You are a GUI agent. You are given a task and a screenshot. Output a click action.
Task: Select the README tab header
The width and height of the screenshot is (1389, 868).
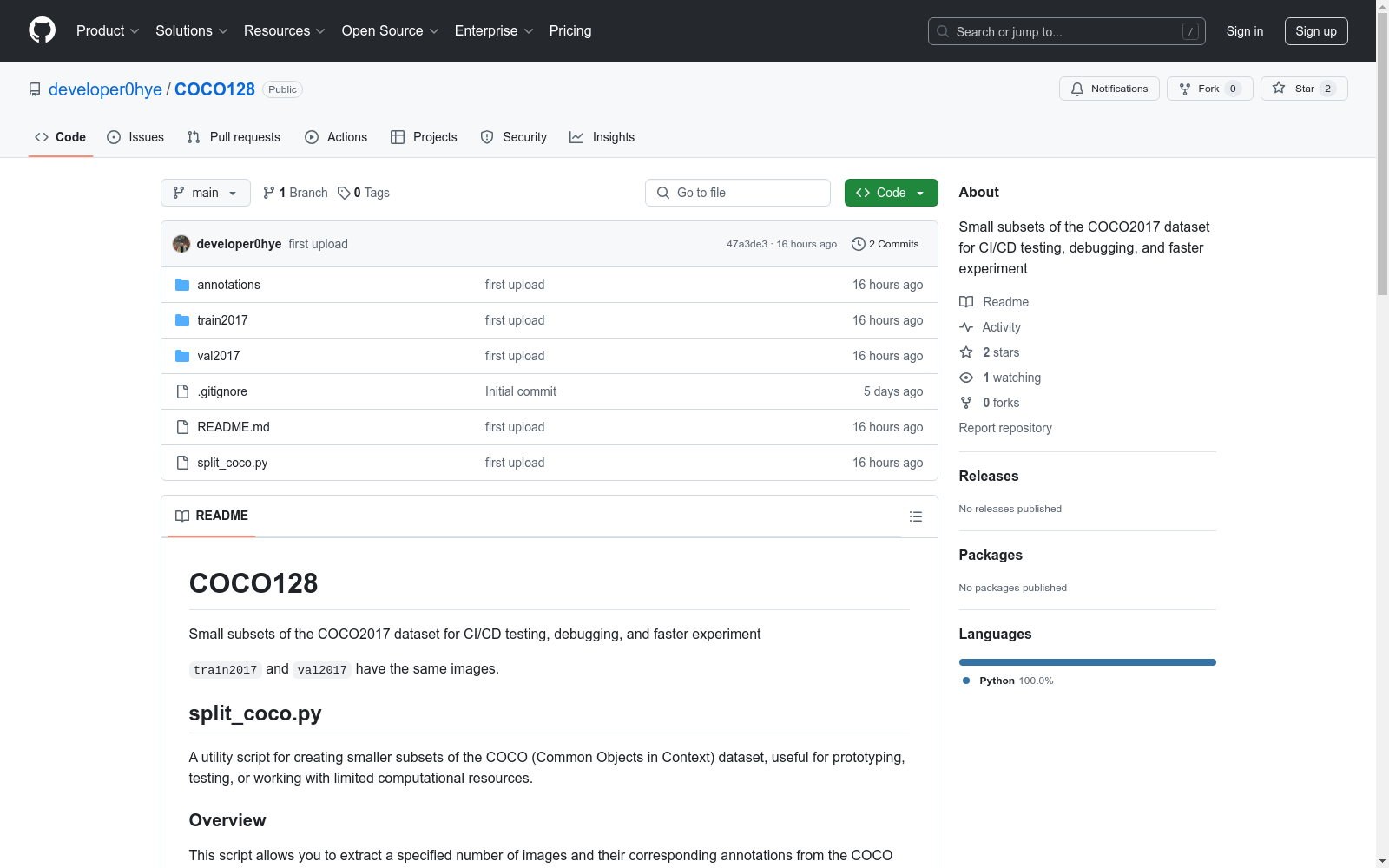coord(212,516)
